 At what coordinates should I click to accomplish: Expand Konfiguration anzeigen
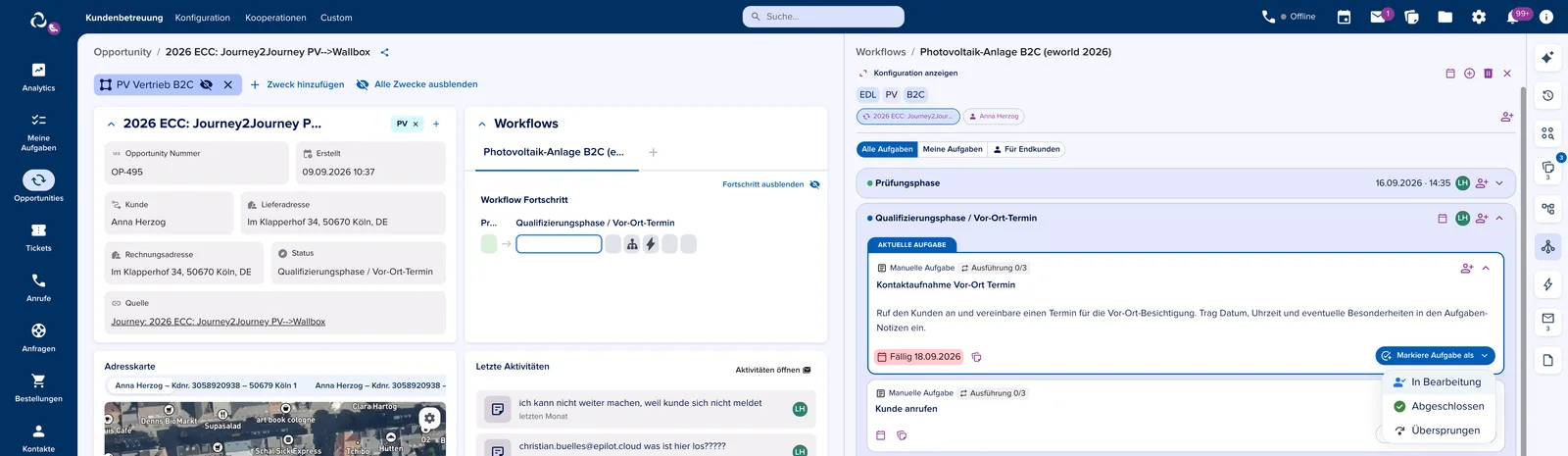(908, 74)
